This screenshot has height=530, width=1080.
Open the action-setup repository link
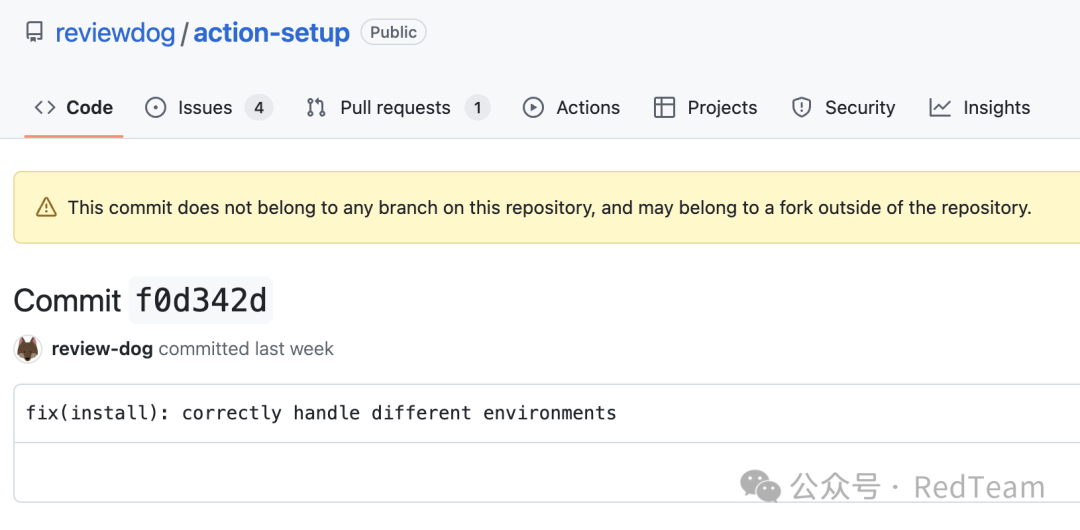point(271,32)
